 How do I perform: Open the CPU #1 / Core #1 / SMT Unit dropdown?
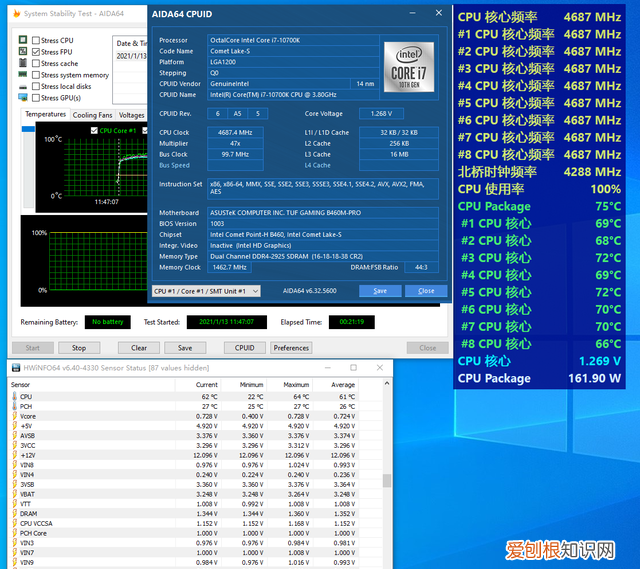pos(206,291)
